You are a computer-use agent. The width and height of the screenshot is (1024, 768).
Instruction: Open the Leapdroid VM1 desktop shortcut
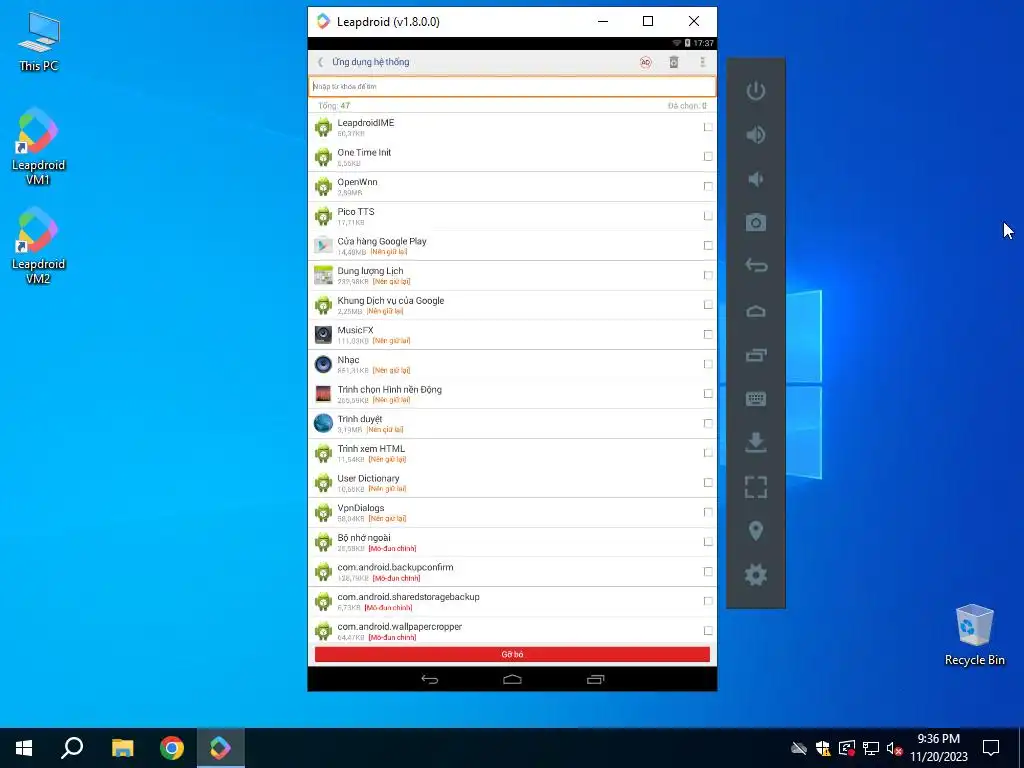[38, 146]
